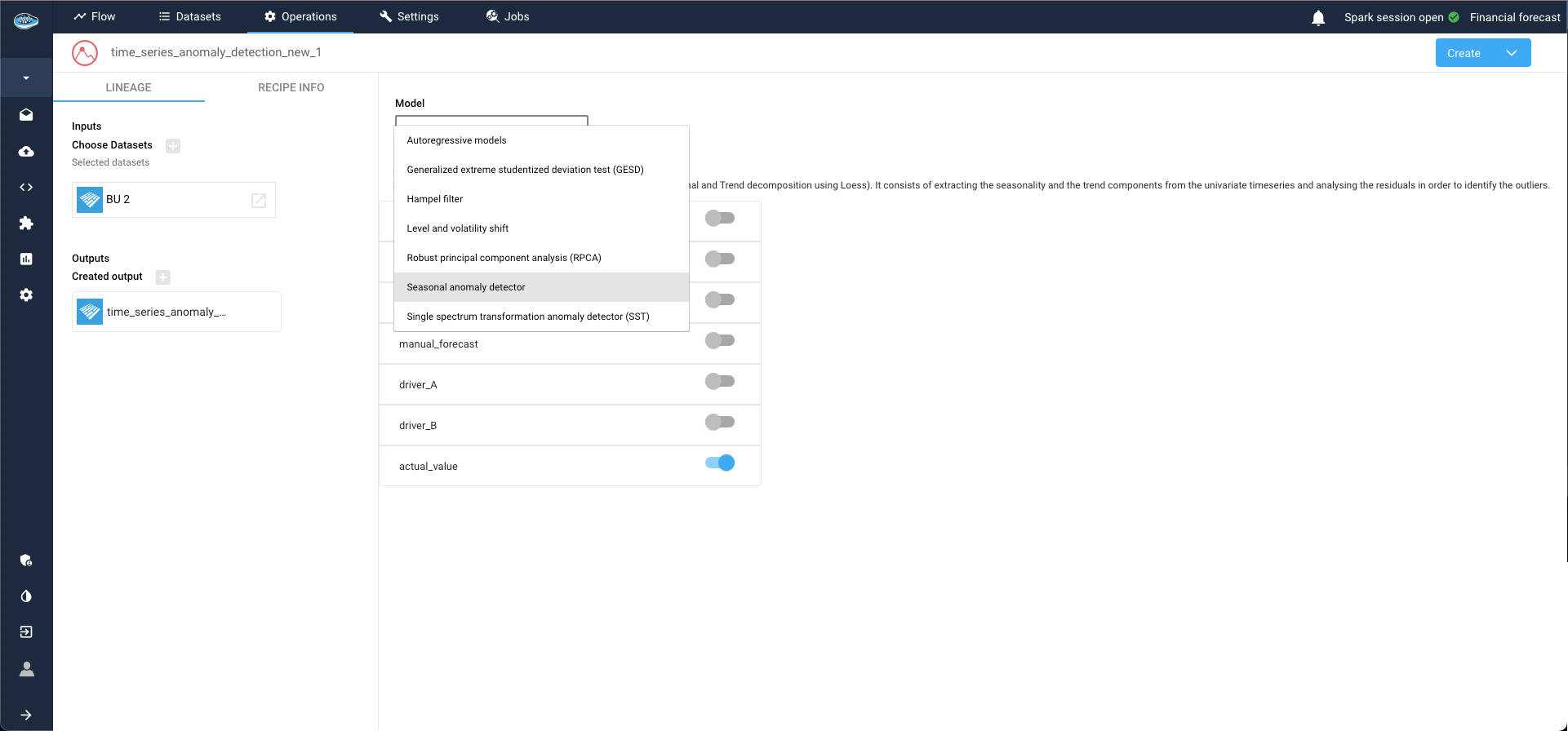Click the user profile icon in sidebar
This screenshot has height=731, width=1568.
click(26, 669)
